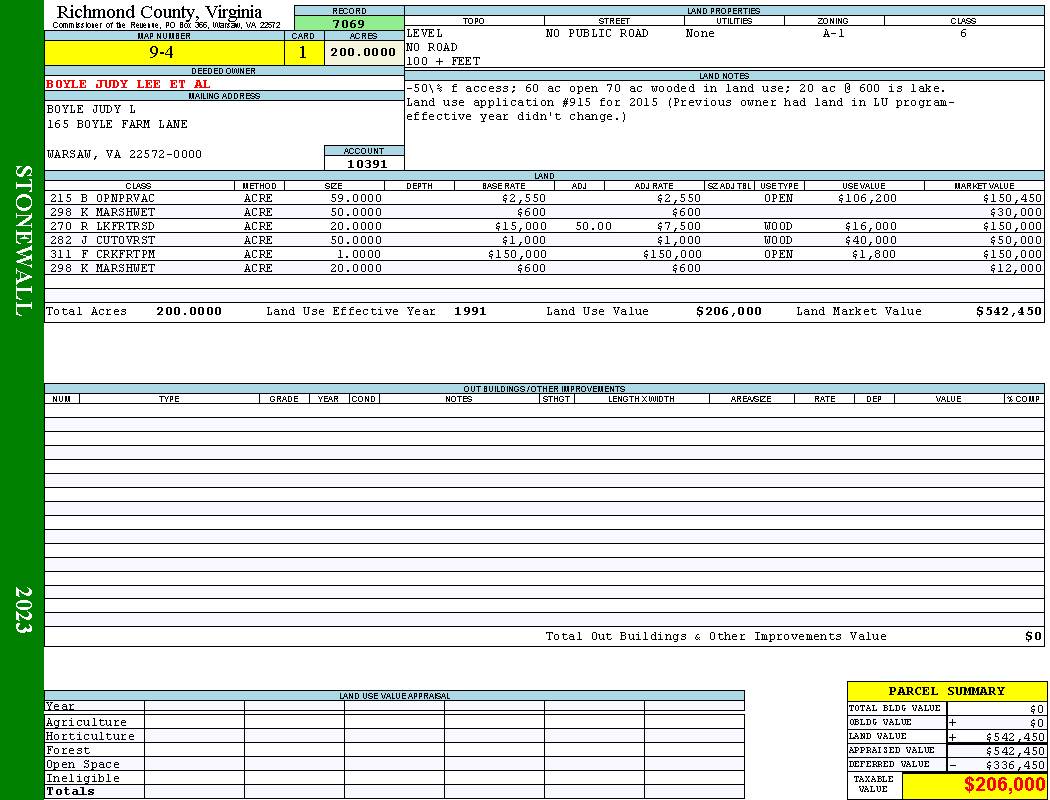
Task: Click the Totals row label
Action: 70,791
